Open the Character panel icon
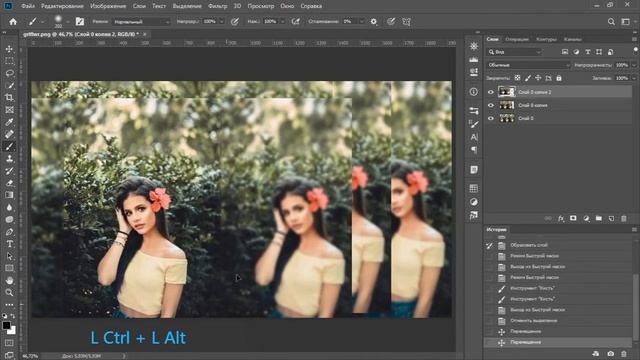The image size is (640, 360). (473, 137)
